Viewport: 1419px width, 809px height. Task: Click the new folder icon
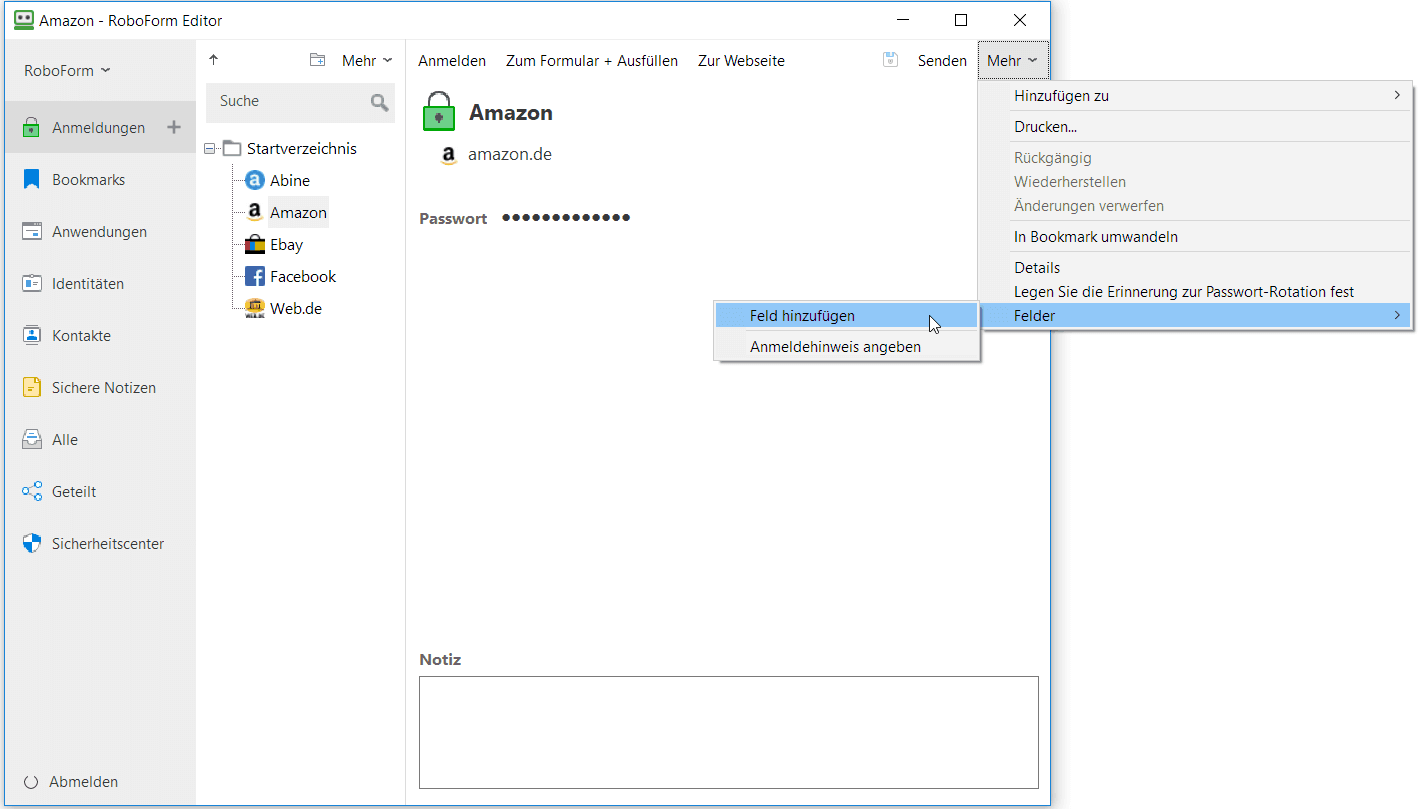pos(317,60)
